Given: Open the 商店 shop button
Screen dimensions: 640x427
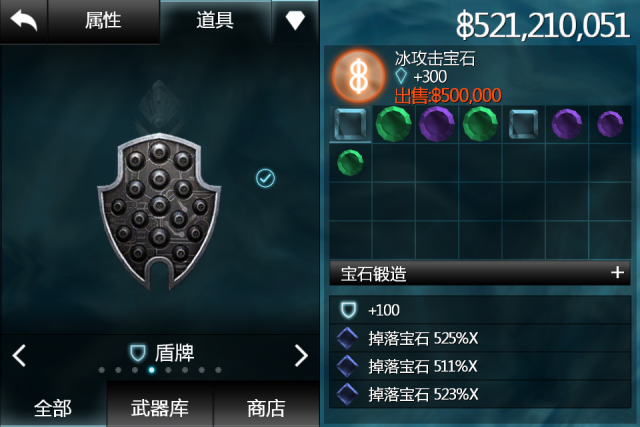Looking at the screenshot, I should pyautogui.click(x=266, y=407).
